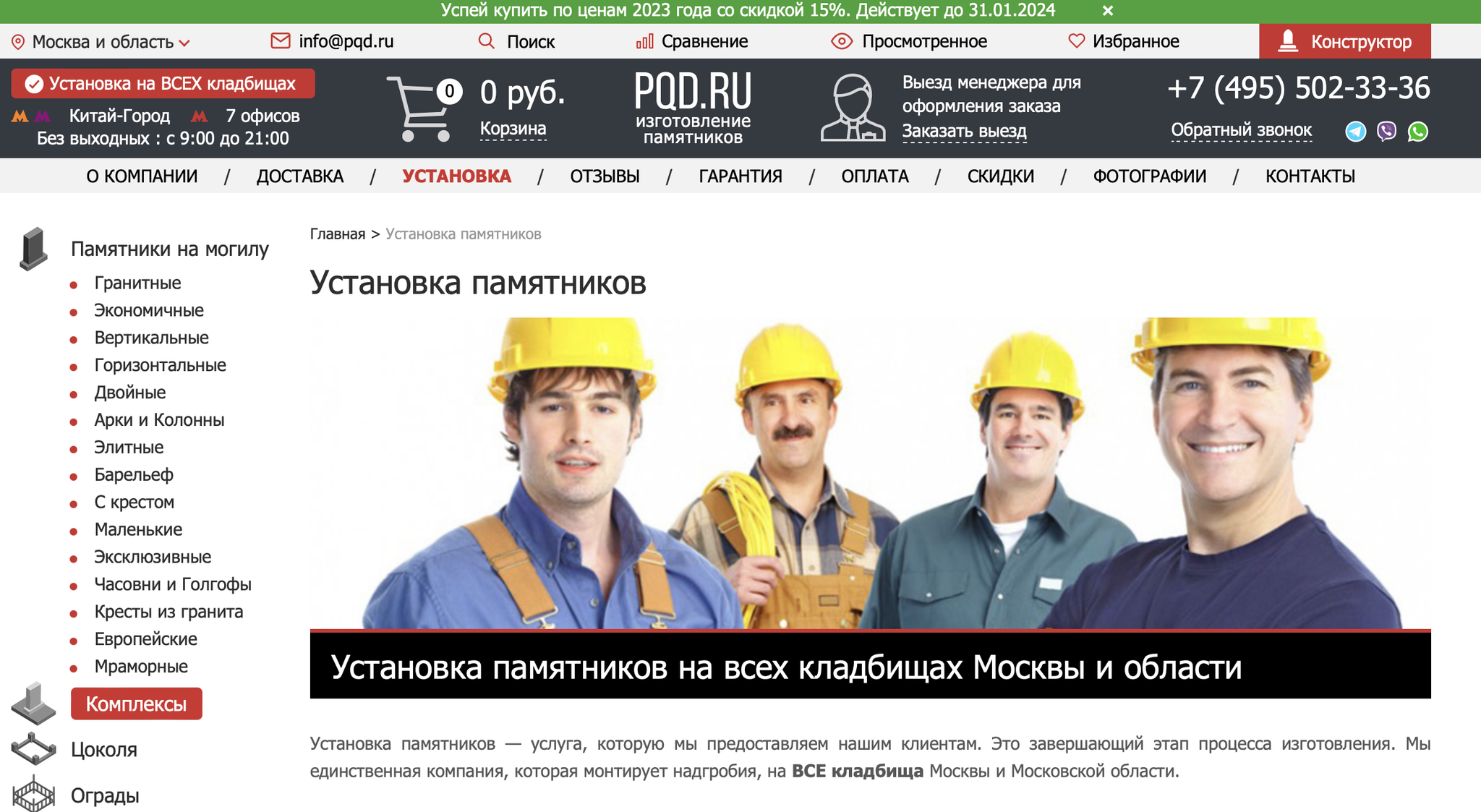Expand Москва и область region dropdown
The width and height of the screenshot is (1481, 812).
[101, 42]
